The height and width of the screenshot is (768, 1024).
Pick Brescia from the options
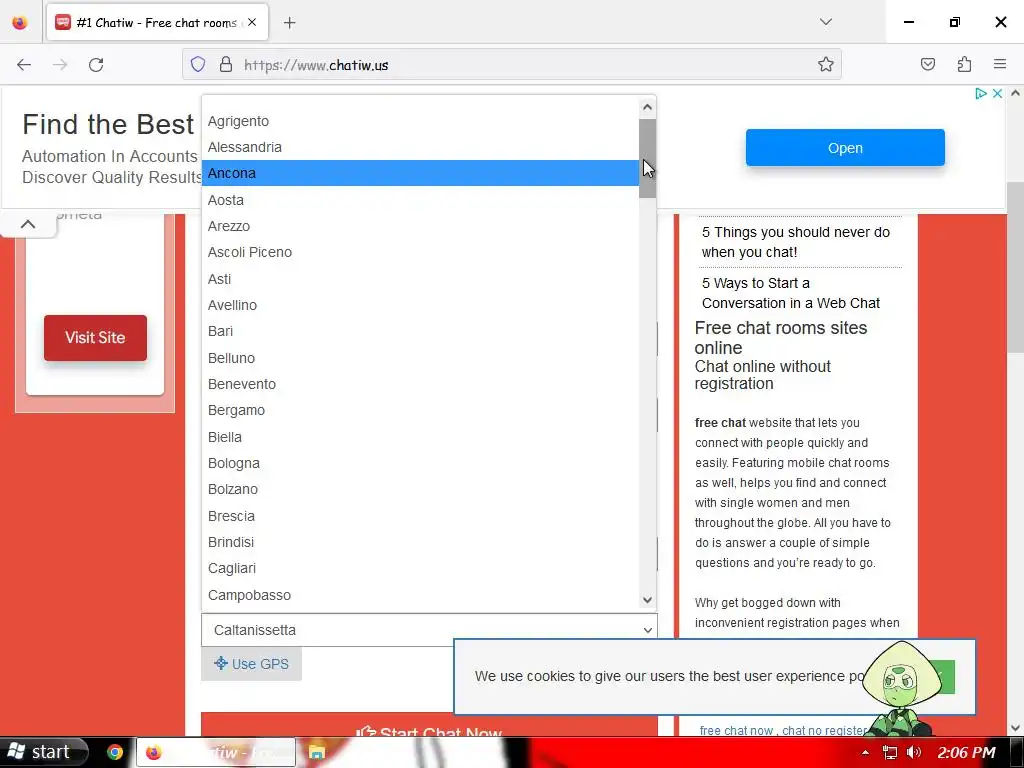click(421, 516)
